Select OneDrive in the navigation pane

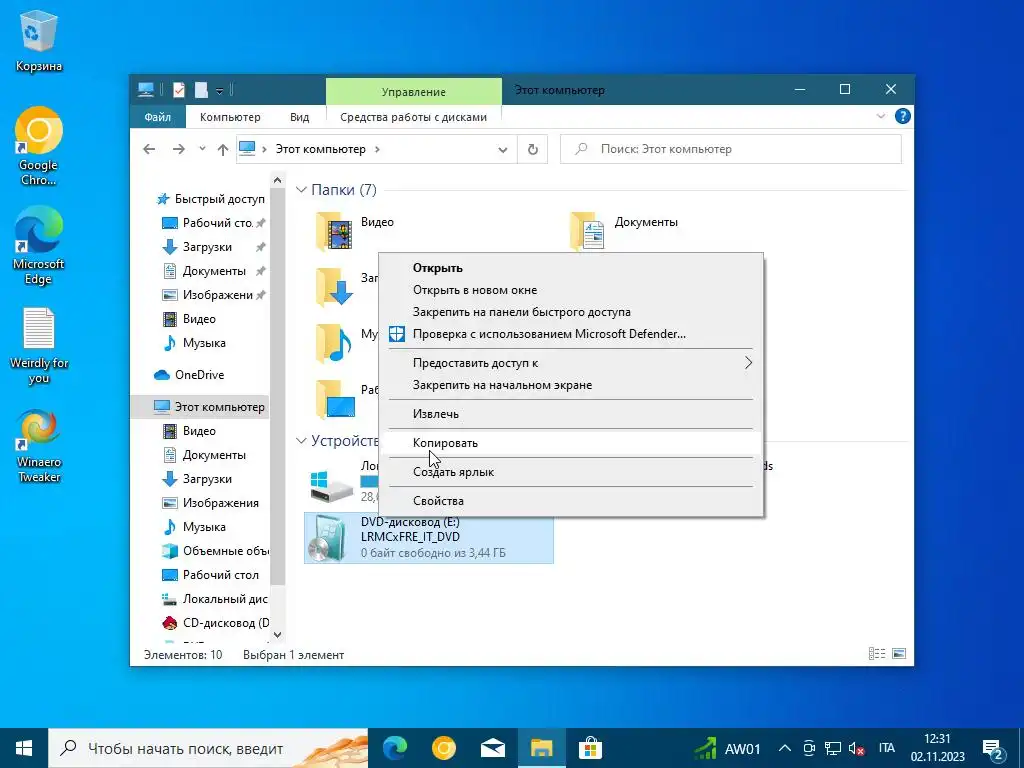pos(189,375)
